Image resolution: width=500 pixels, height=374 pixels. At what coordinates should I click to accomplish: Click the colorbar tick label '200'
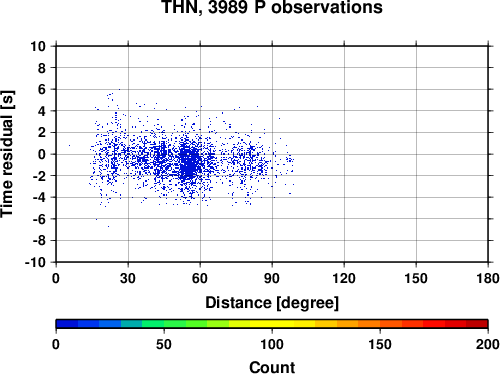(488, 344)
